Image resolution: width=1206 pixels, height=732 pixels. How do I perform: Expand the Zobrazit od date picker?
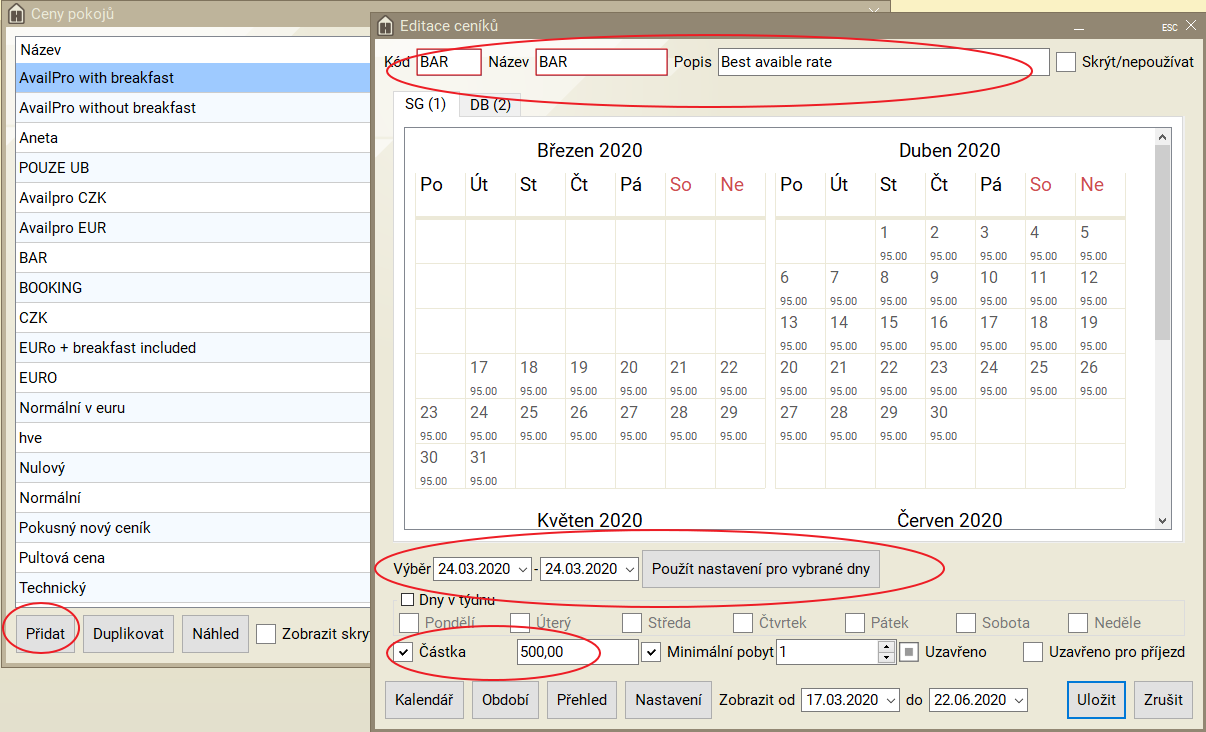(890, 700)
